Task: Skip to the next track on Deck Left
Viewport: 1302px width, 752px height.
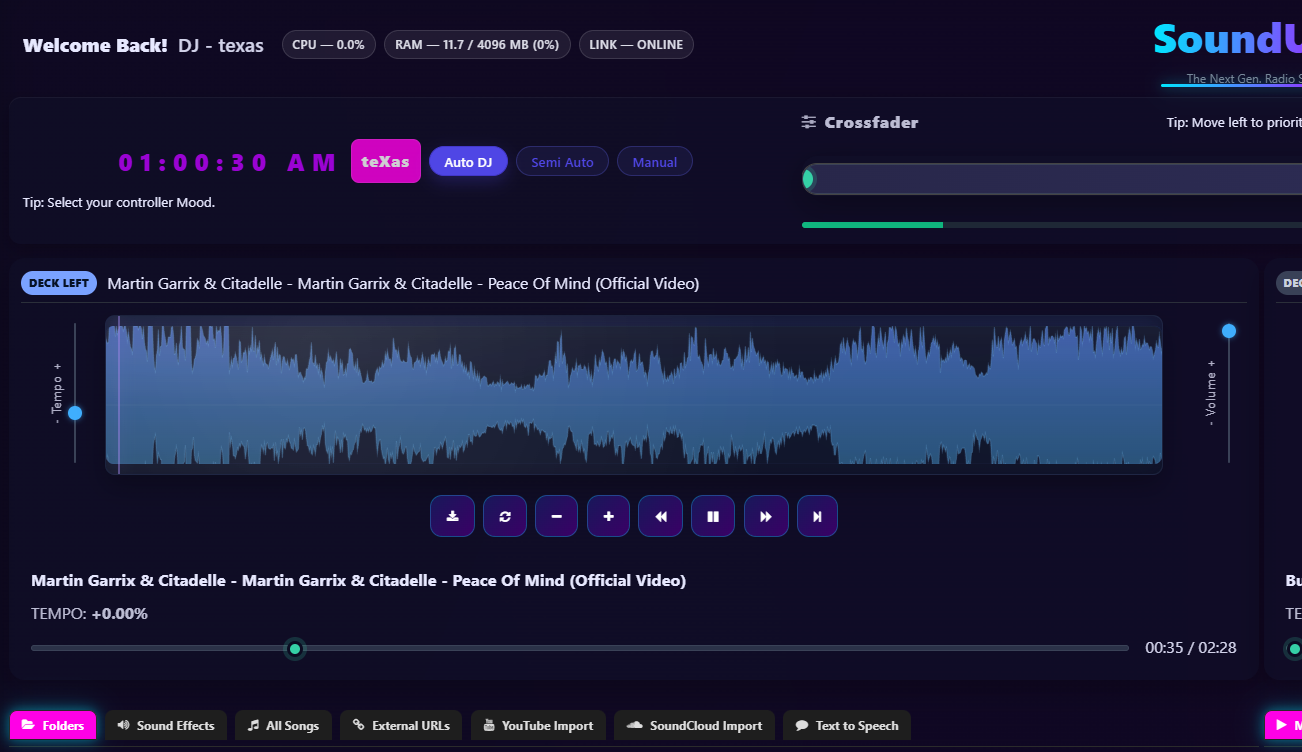Action: [x=817, y=516]
